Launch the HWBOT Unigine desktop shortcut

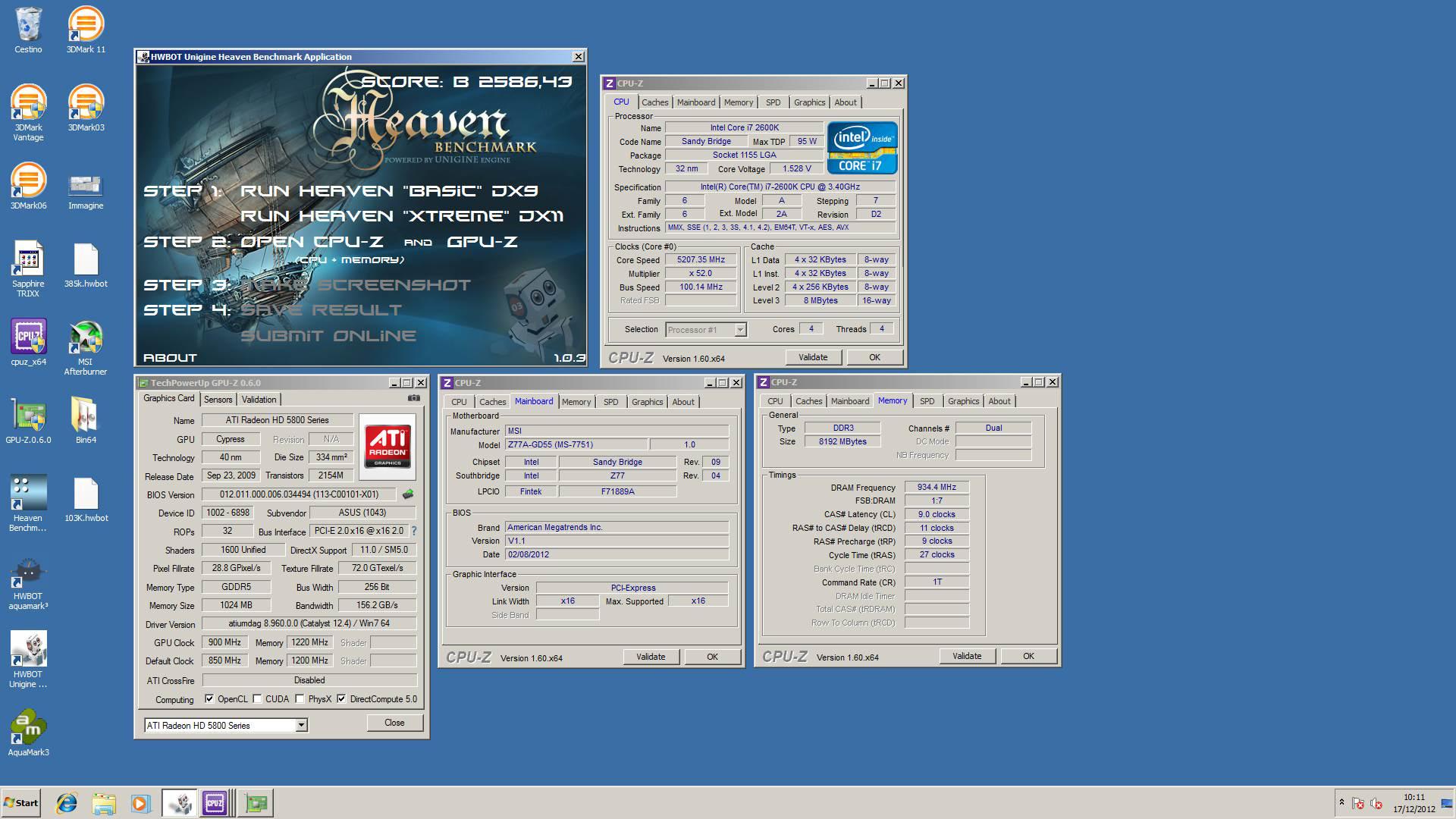click(x=28, y=660)
